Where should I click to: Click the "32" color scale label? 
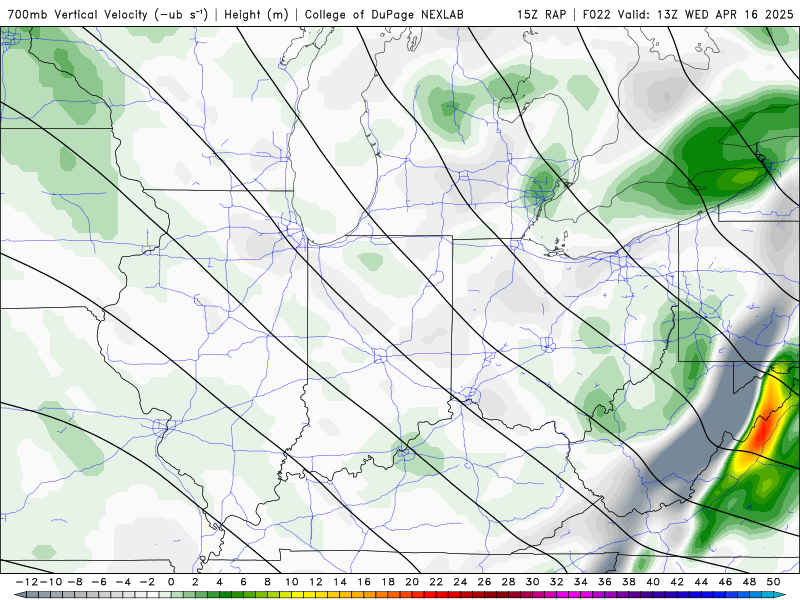coord(557,582)
